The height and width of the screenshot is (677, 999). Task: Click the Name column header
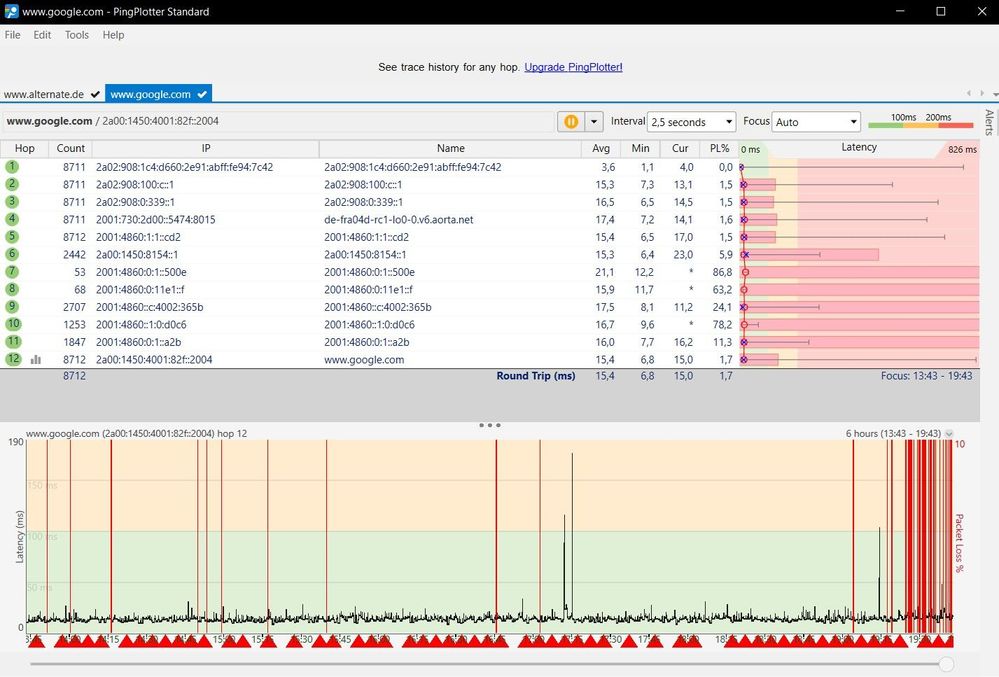pos(450,148)
